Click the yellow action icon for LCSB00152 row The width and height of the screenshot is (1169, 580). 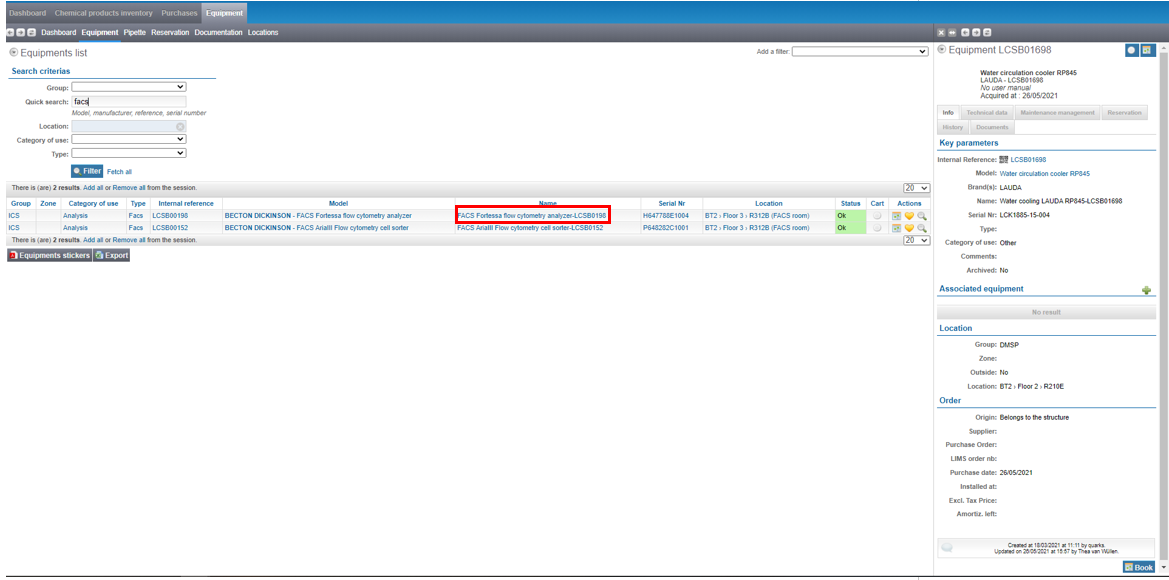pyautogui.click(x=909, y=228)
